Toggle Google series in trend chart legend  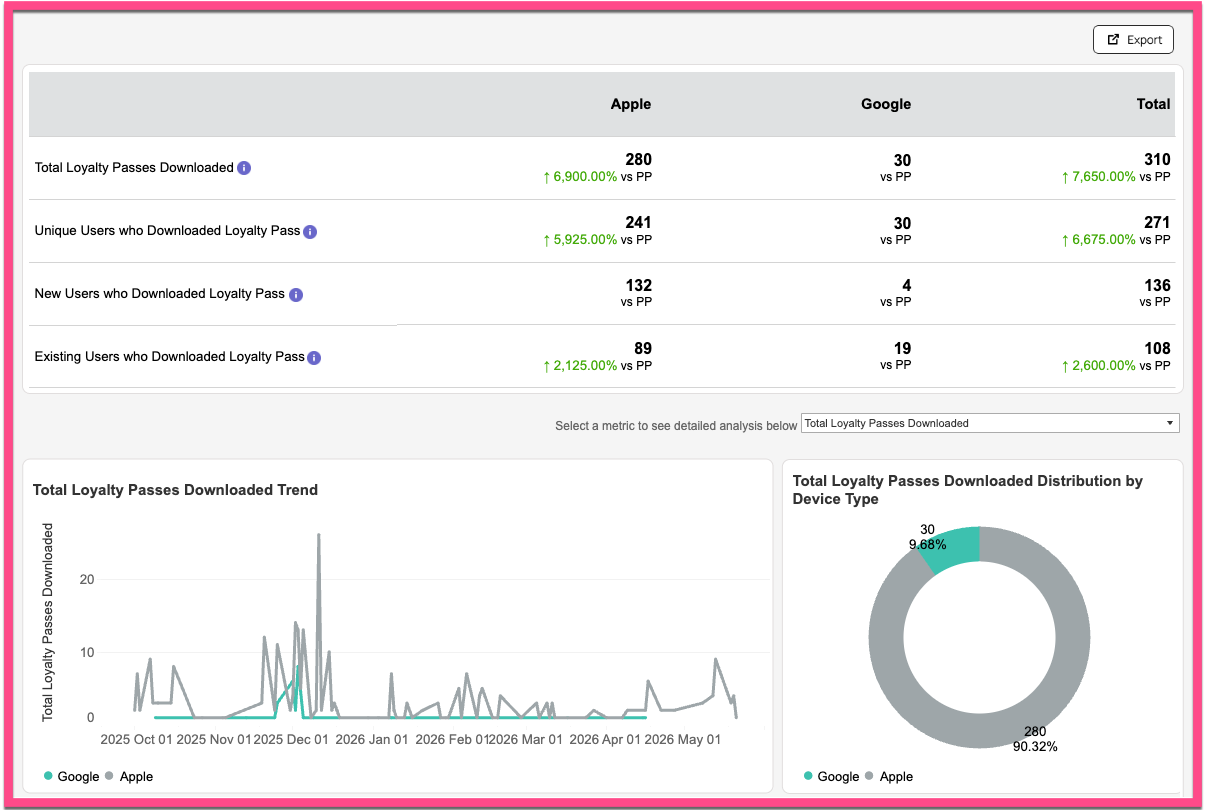click(x=72, y=776)
